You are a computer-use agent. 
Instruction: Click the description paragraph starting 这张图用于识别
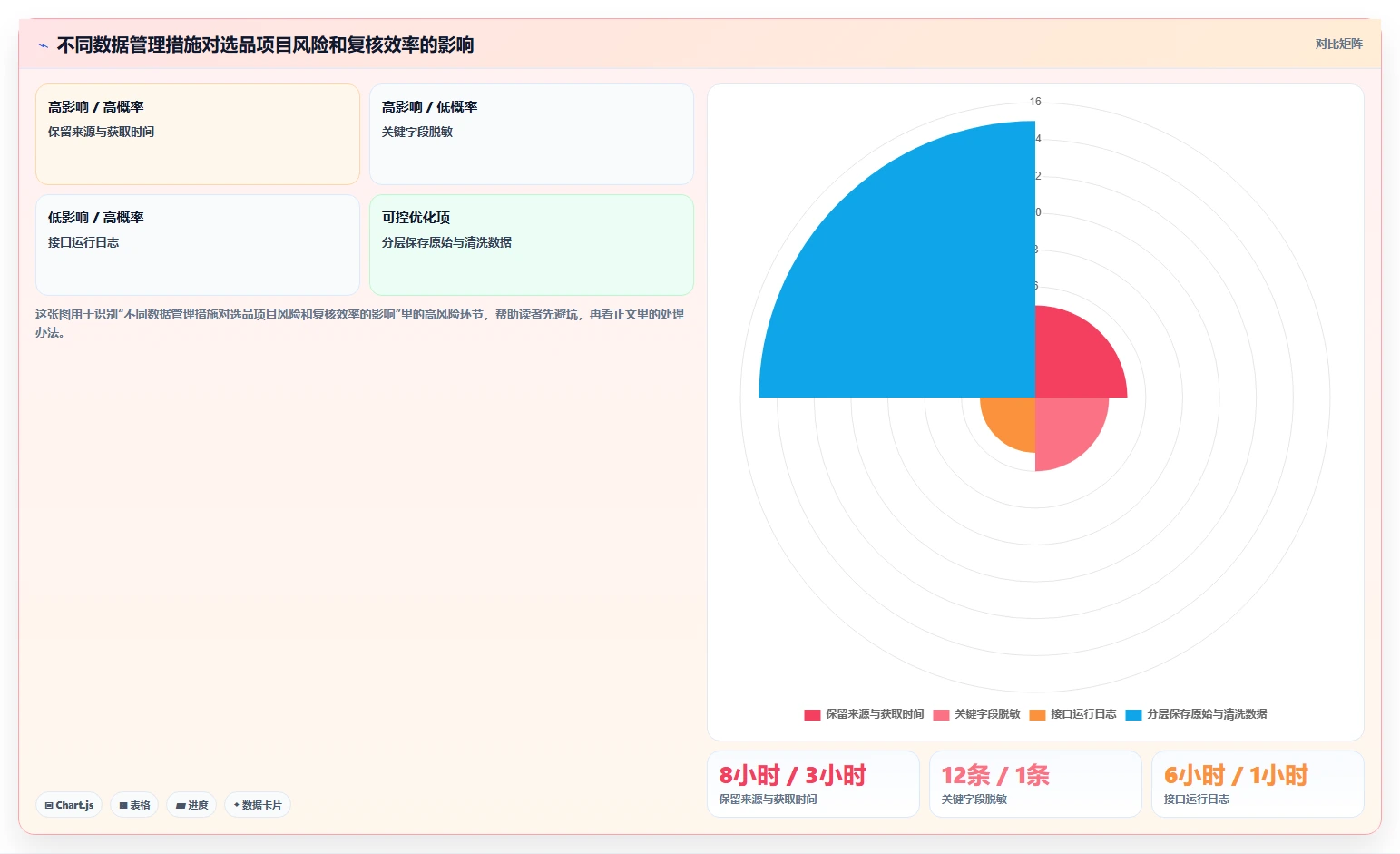pyautogui.click(x=360, y=323)
